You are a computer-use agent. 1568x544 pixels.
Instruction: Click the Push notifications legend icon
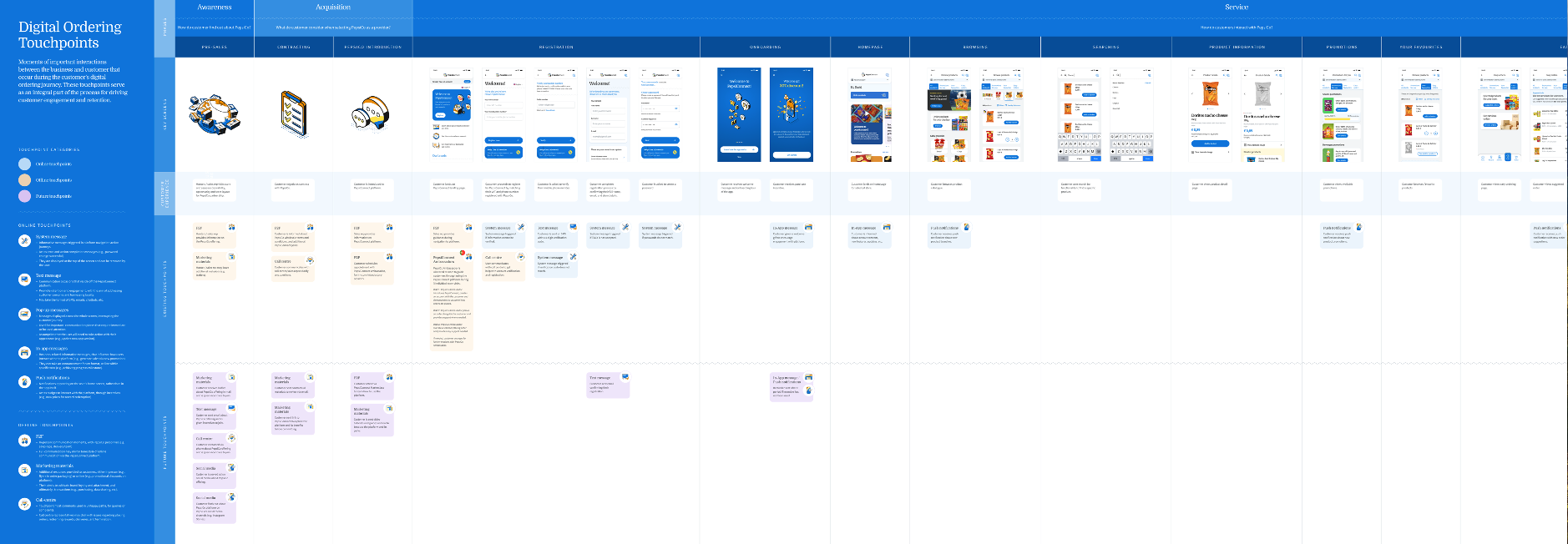24,382
